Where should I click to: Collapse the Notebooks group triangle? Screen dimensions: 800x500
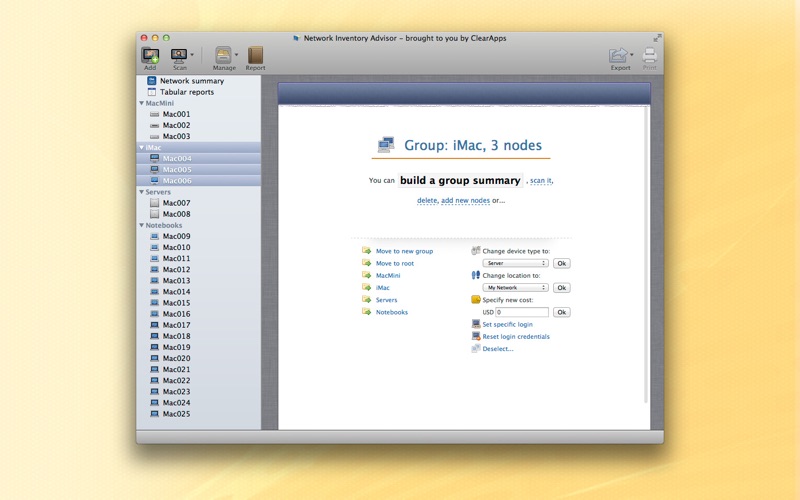[141, 225]
